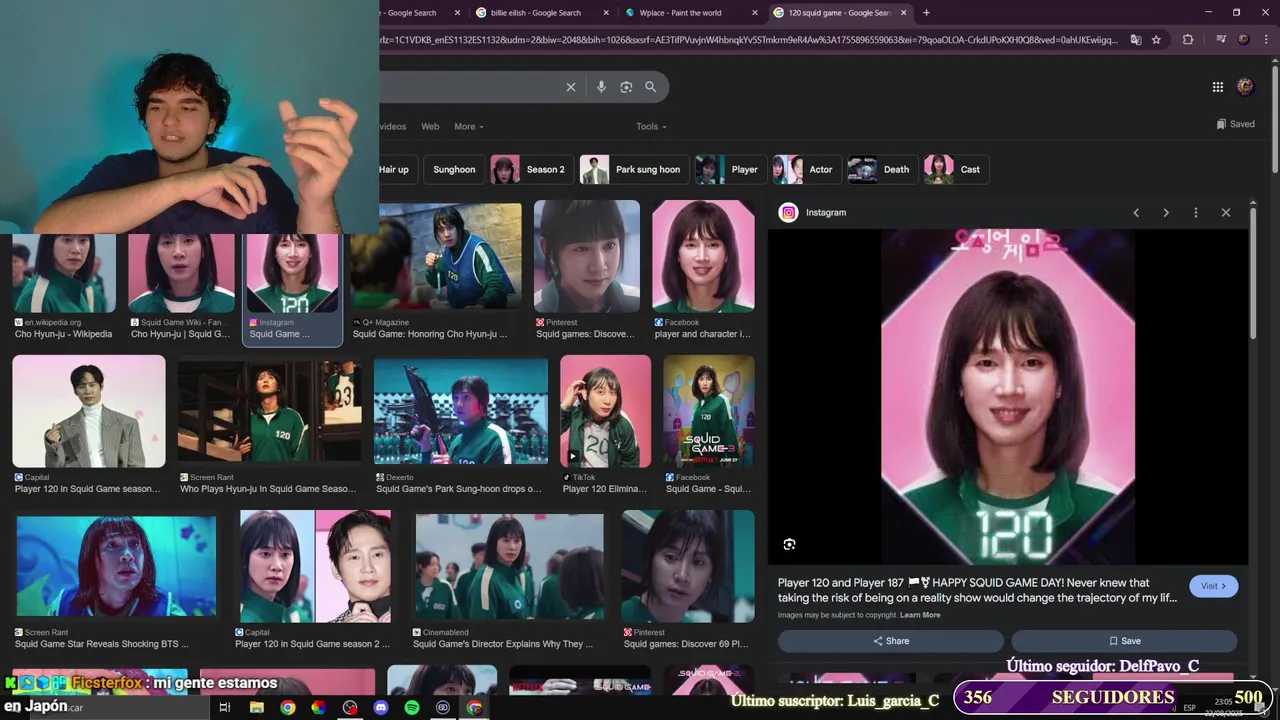Select the 120 squid game search tab

[839, 13]
